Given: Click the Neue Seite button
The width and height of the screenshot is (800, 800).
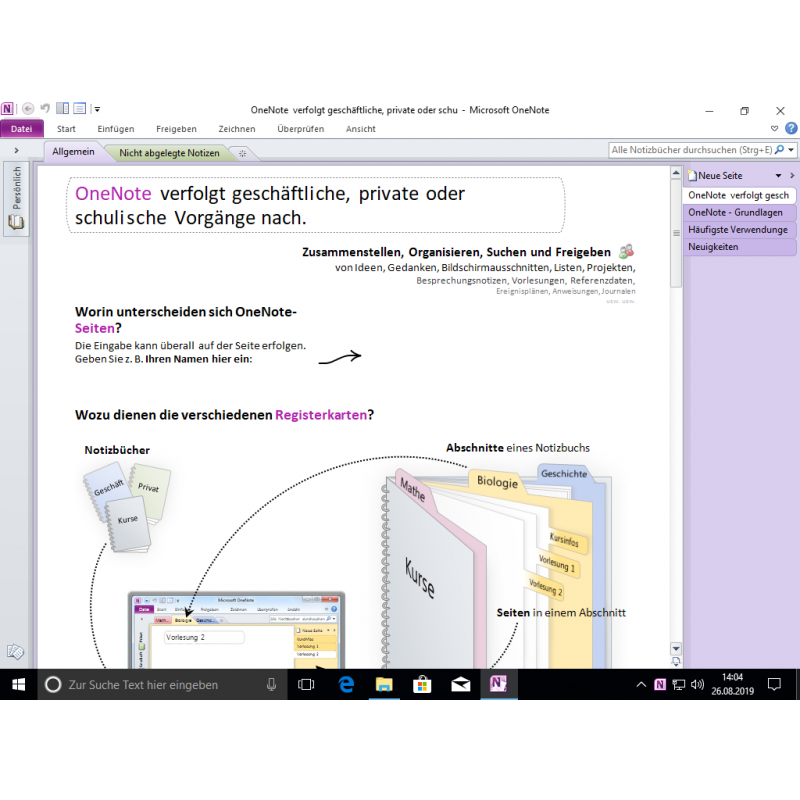Looking at the screenshot, I should click(x=718, y=176).
